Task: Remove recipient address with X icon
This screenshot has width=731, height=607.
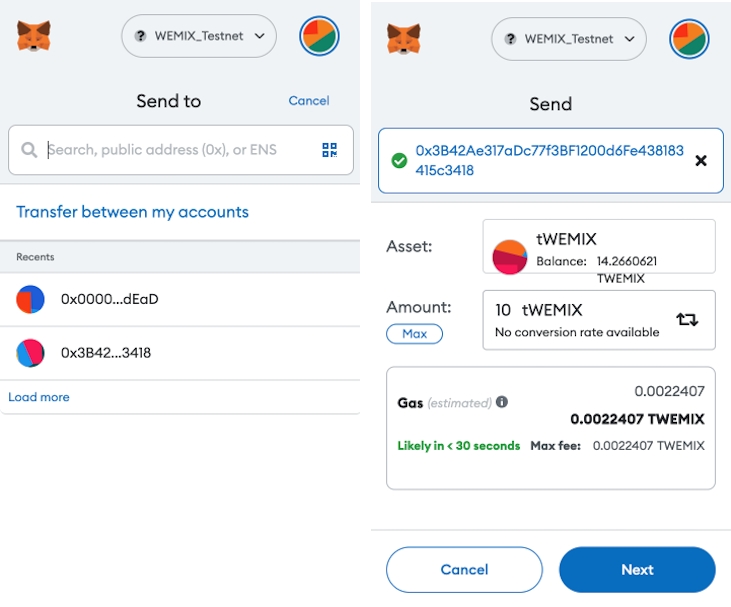Action: pyautogui.click(x=701, y=161)
